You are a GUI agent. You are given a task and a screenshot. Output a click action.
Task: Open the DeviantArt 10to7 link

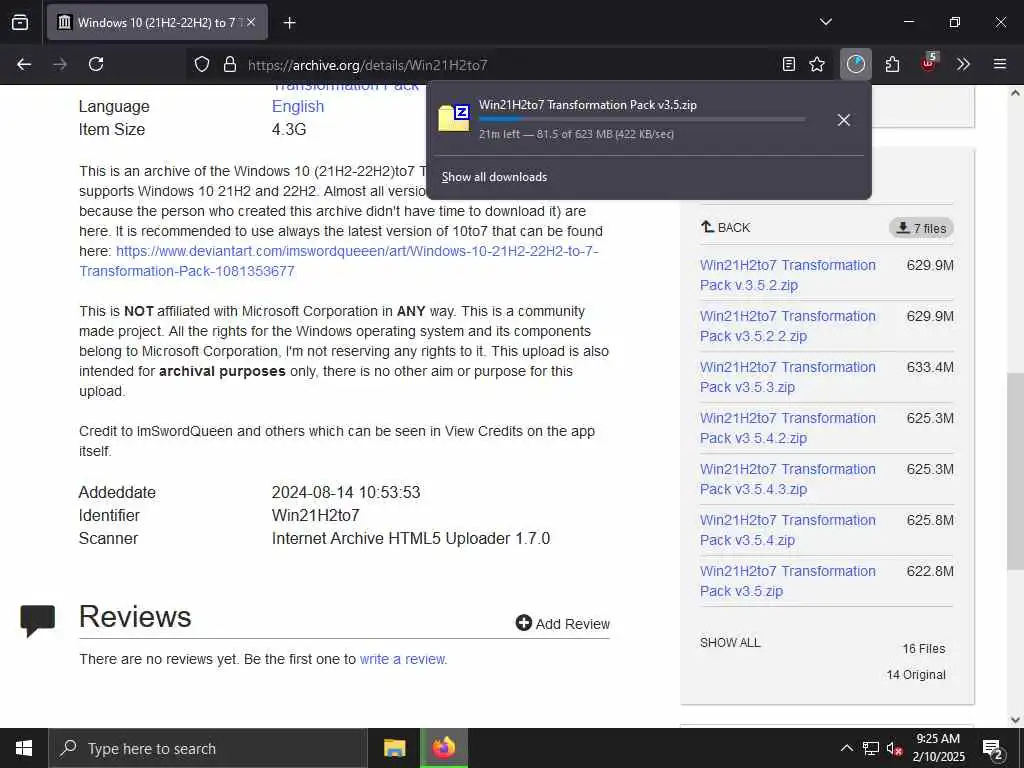[339, 261]
